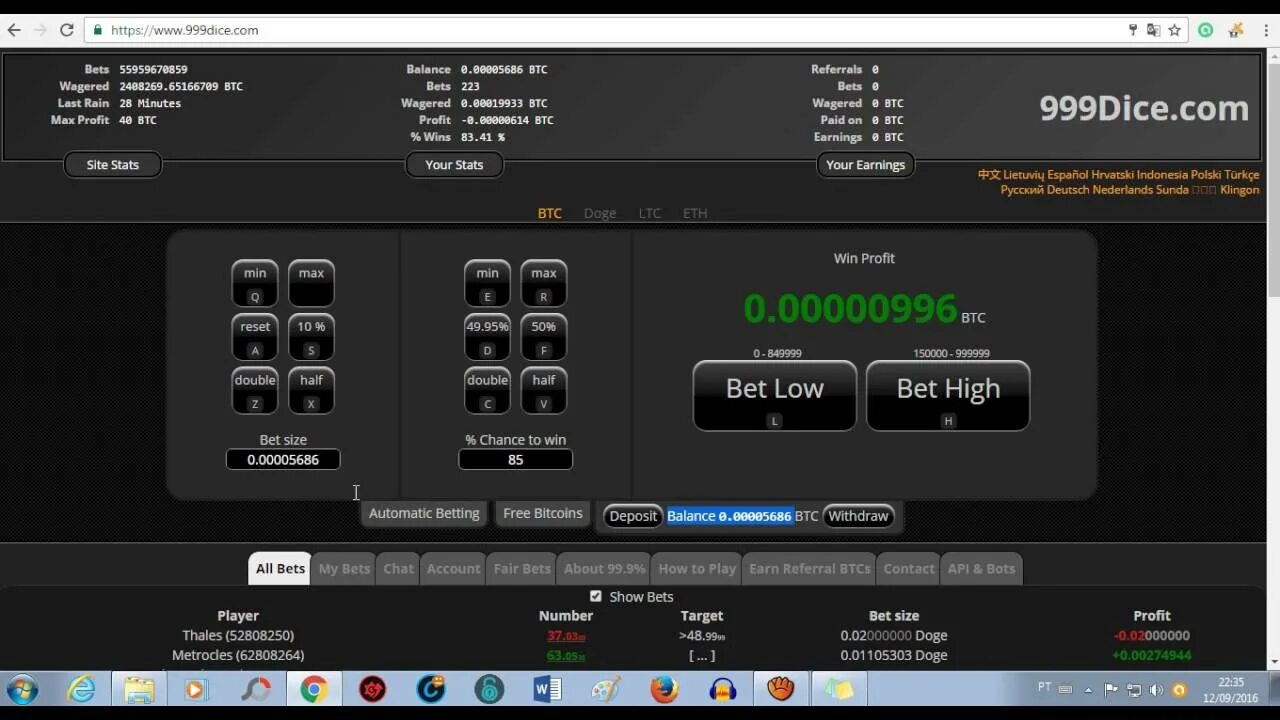This screenshot has width=1280, height=720.
Task: Open the How to Play tab
Action: (x=697, y=568)
